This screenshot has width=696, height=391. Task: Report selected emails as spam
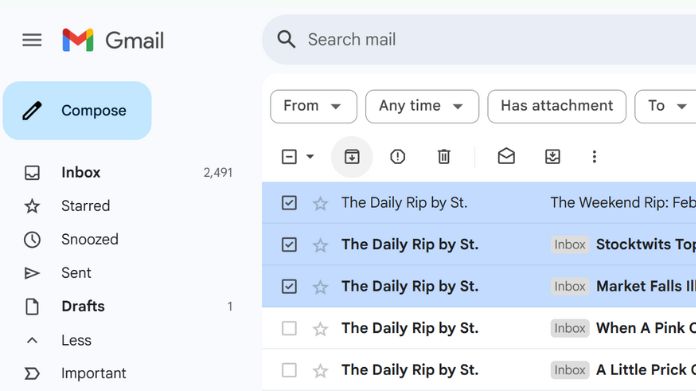(x=398, y=157)
